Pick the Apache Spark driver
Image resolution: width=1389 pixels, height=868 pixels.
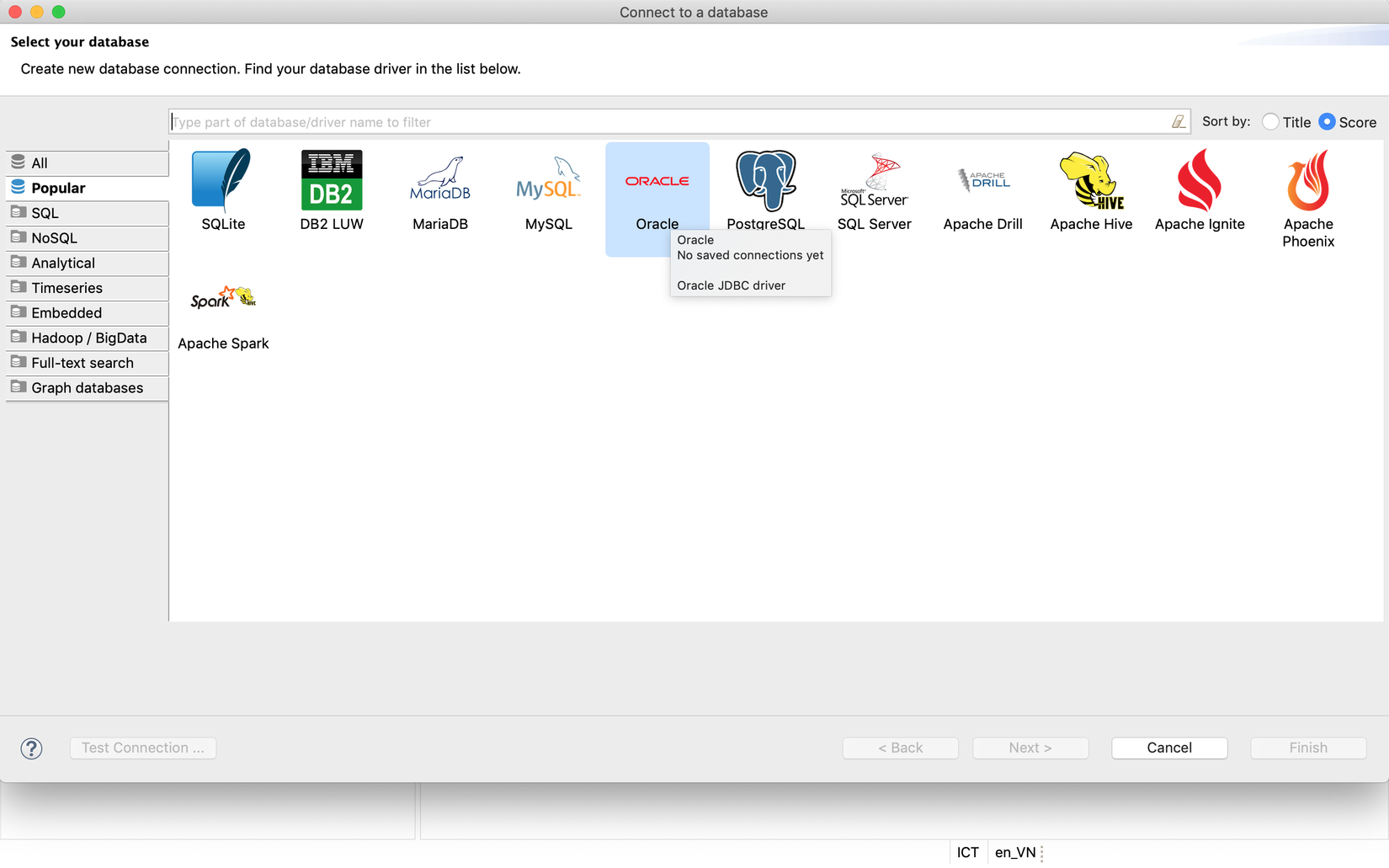(223, 317)
